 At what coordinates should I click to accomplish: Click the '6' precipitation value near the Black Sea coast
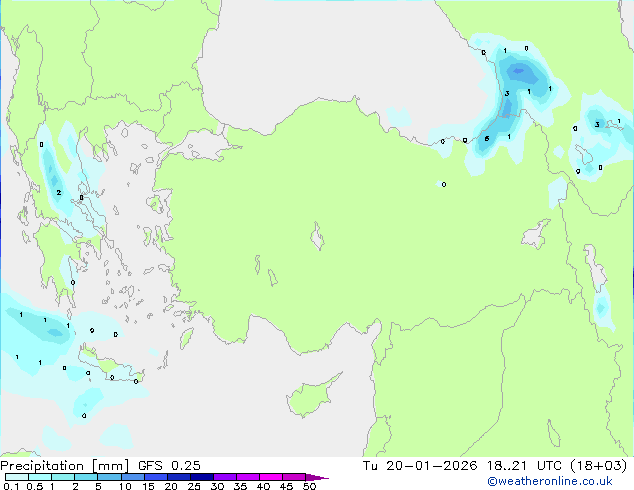487,139
